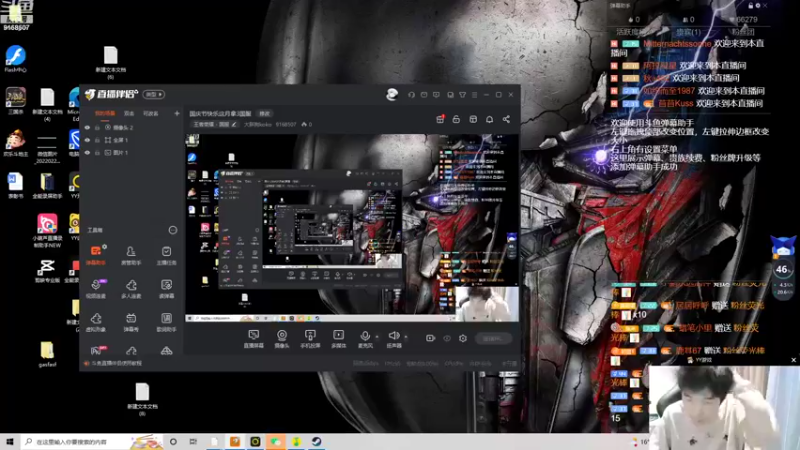
Task: Open the 视频连麦 tool
Action: (96, 289)
